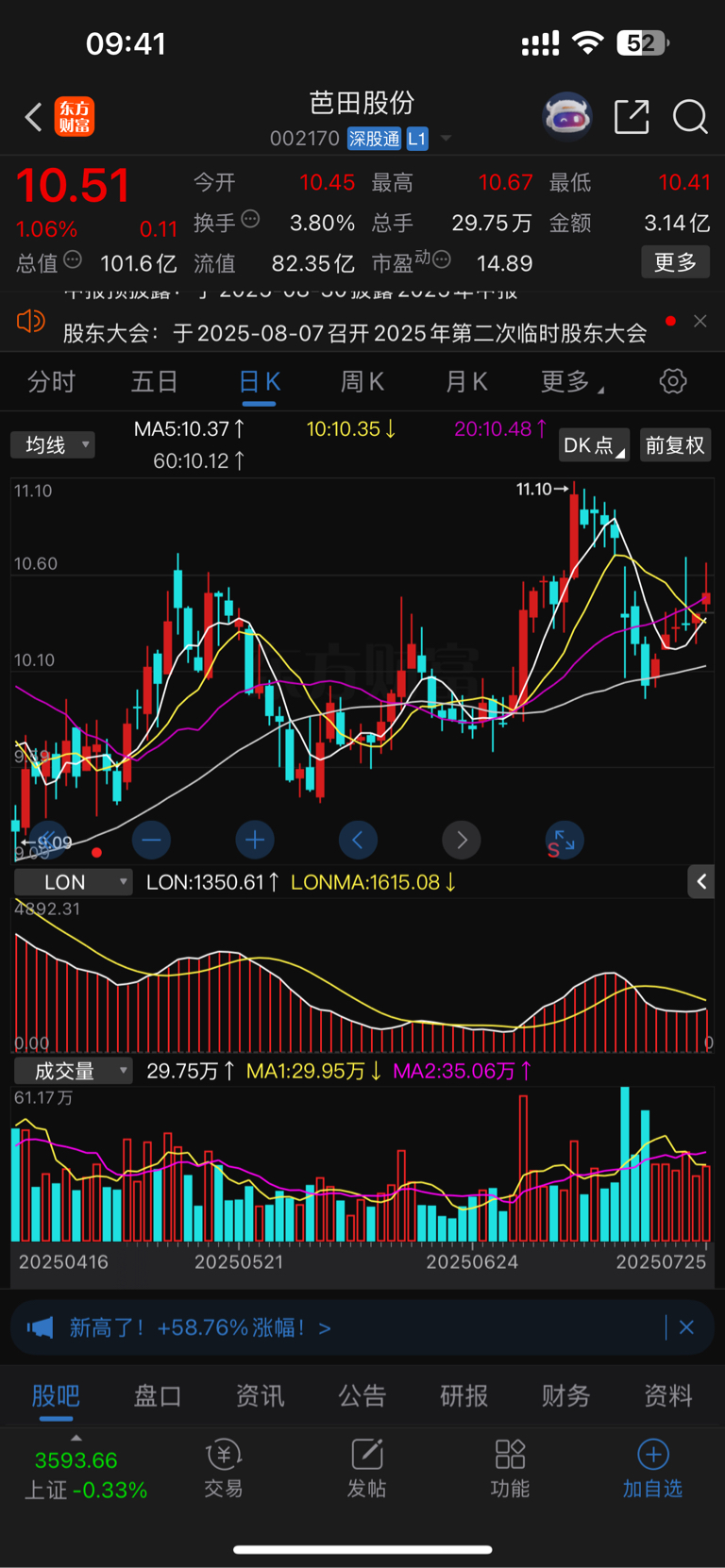This screenshot has width=725, height=1568.
Task: Open the 东方财富 logo icon
Action: coord(75,117)
